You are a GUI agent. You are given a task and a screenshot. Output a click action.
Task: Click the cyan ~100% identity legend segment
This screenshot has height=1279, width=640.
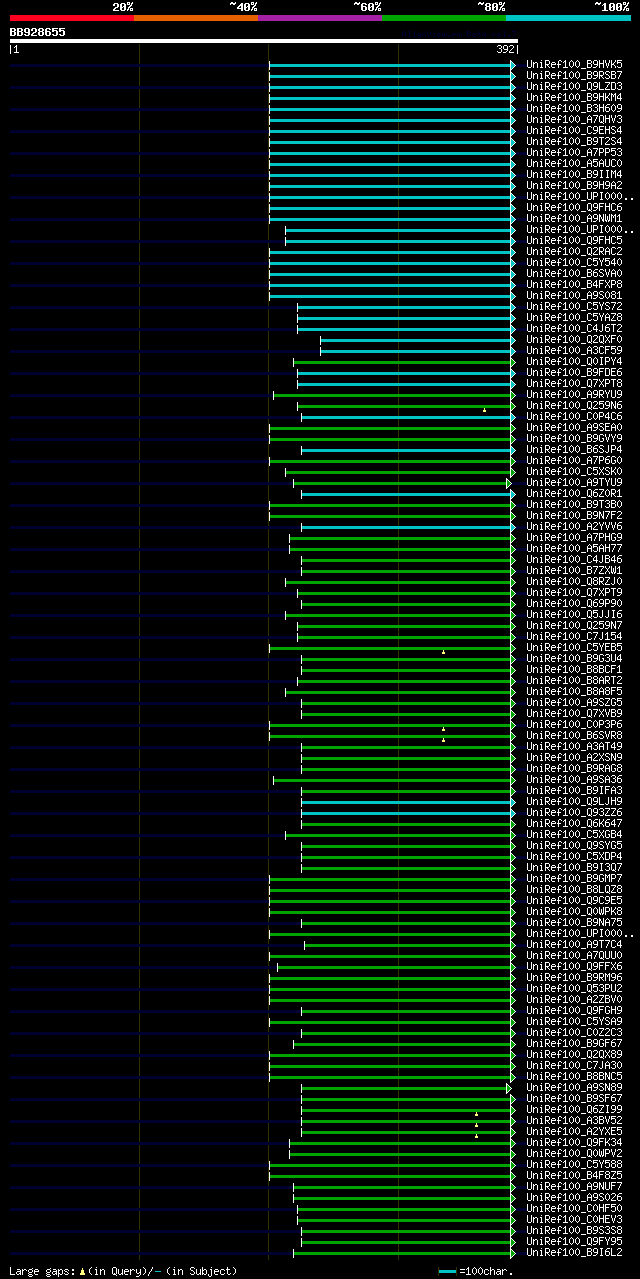(568, 18)
